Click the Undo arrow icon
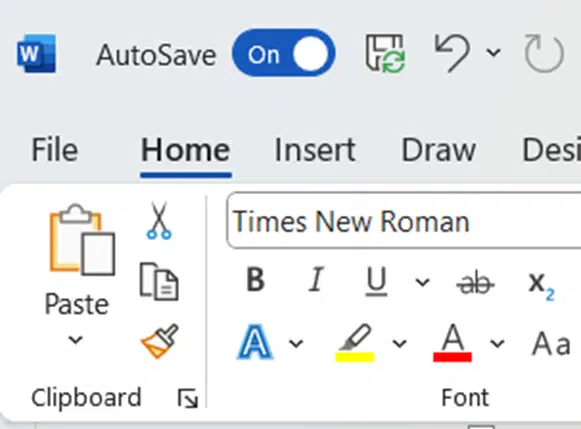This screenshot has width=581, height=429. pyautogui.click(x=452, y=53)
